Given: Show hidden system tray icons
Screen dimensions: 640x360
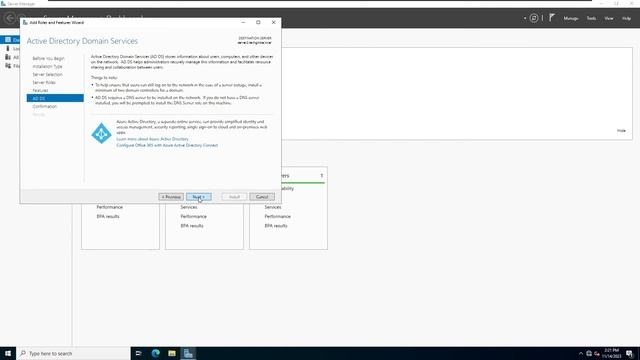Looking at the screenshot, I should [581, 353].
